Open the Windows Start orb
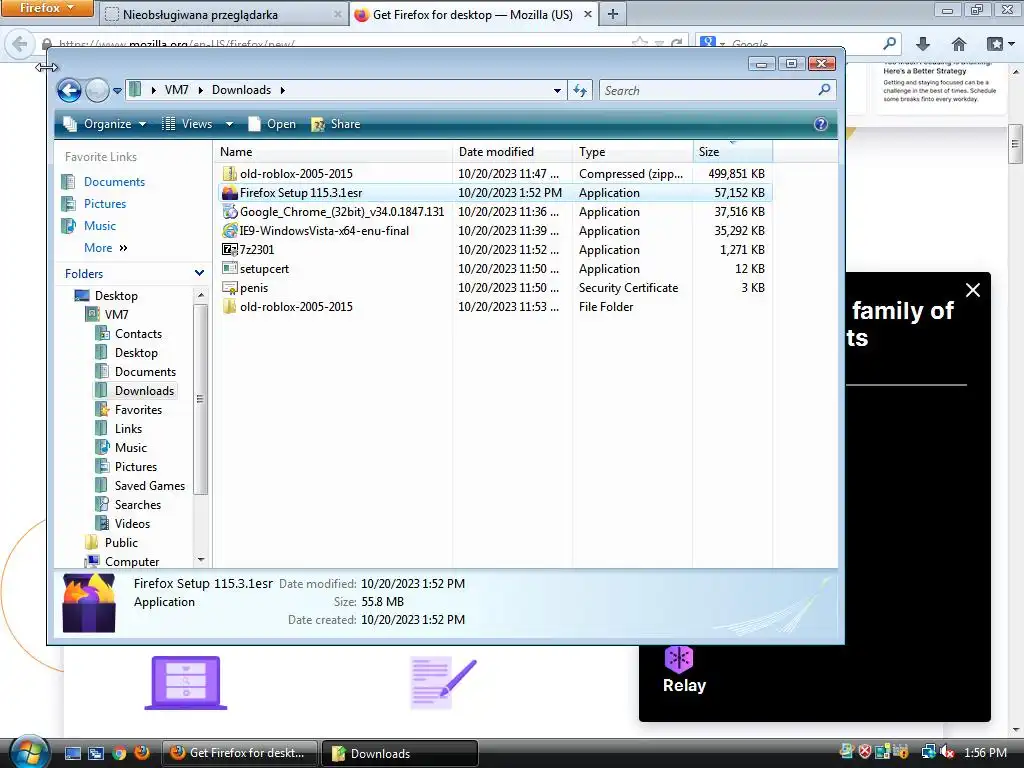This screenshot has height=768, width=1024. (29, 752)
